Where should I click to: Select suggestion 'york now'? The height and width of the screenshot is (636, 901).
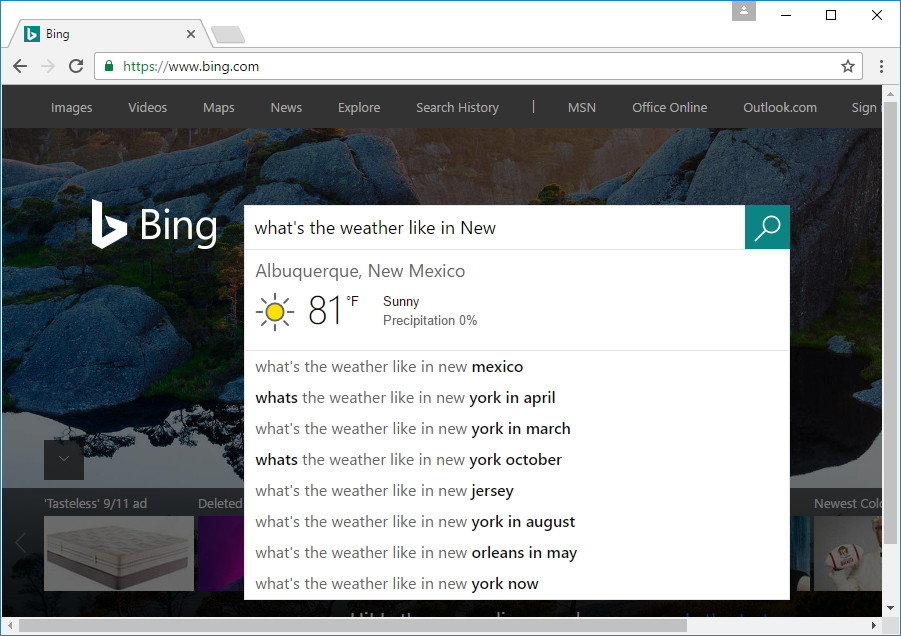(x=517, y=584)
